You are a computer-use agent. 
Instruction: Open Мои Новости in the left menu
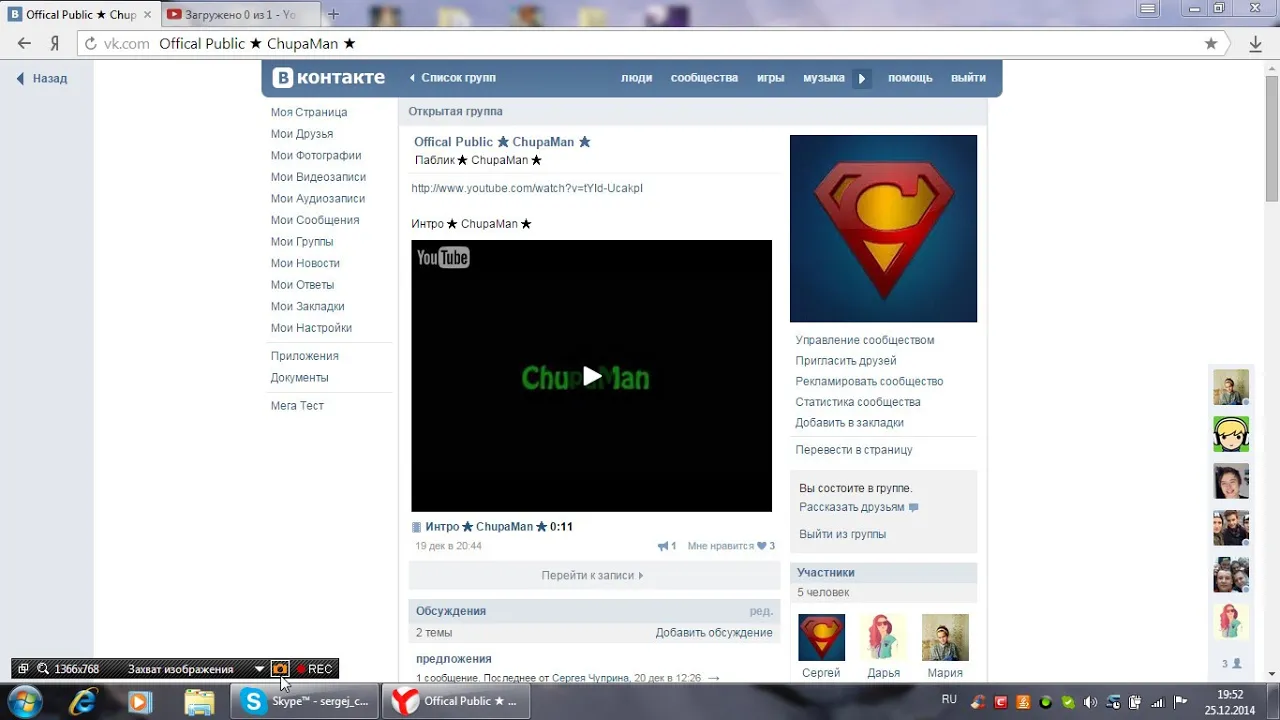(x=305, y=263)
